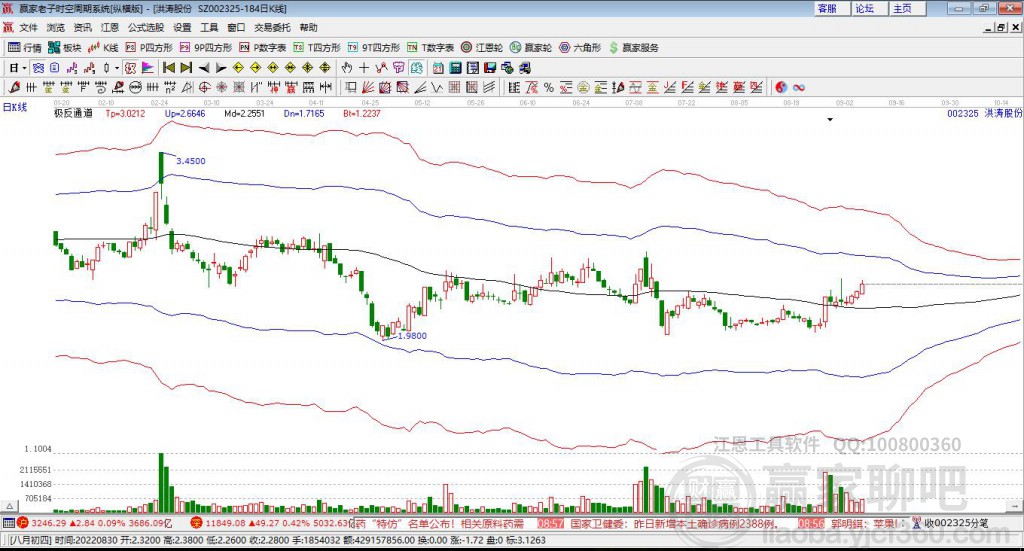
Task: Open the 窗口 menu
Action: 236,27
